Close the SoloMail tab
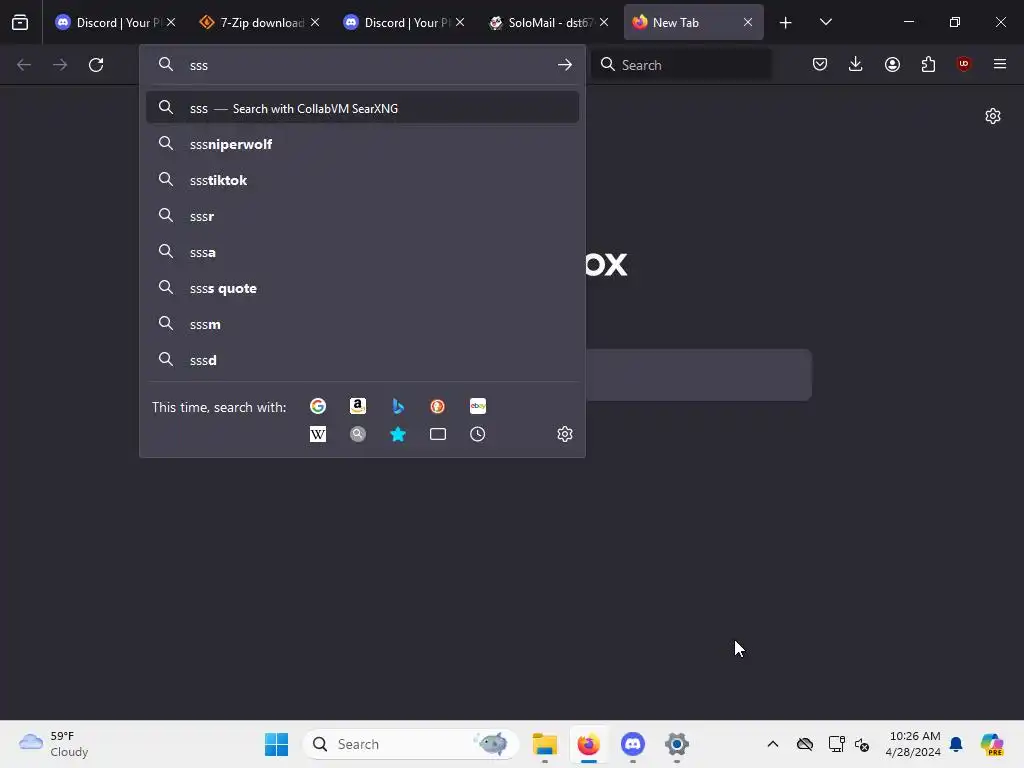Image resolution: width=1024 pixels, height=768 pixels. pos(604,22)
